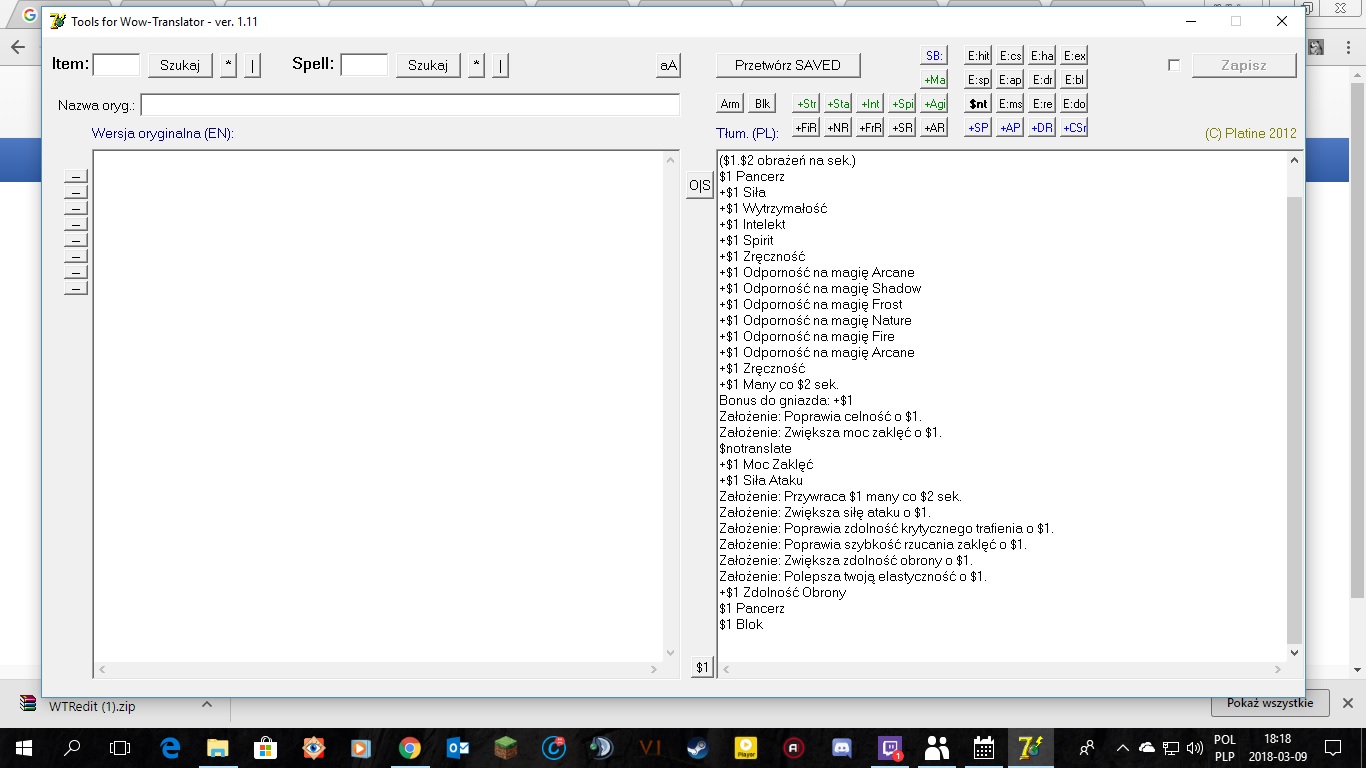Insert the +Str strength stat
1366x768 pixels.
(x=806, y=104)
